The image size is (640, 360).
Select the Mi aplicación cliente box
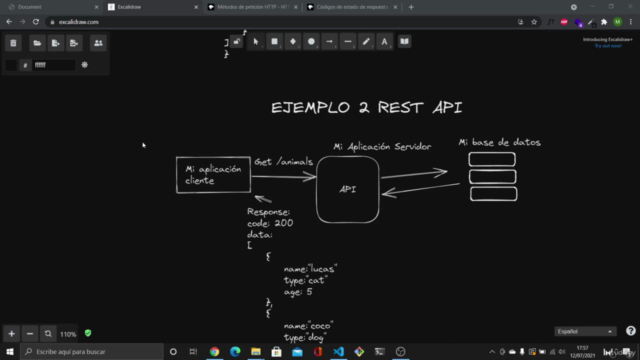point(213,175)
